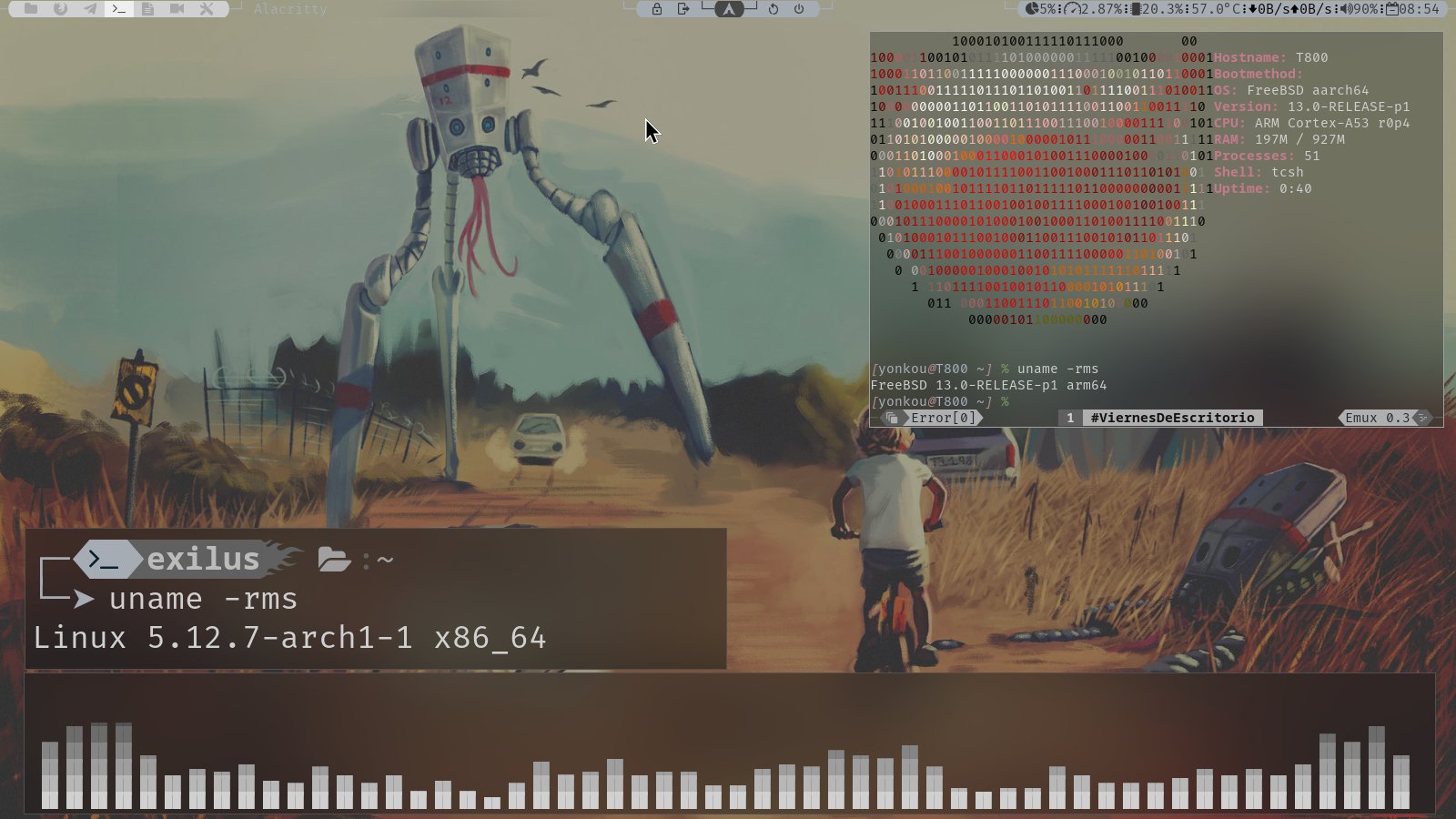Open the Arch Linux launcher menu
Screen dimensions: 1456x819
coord(728,9)
